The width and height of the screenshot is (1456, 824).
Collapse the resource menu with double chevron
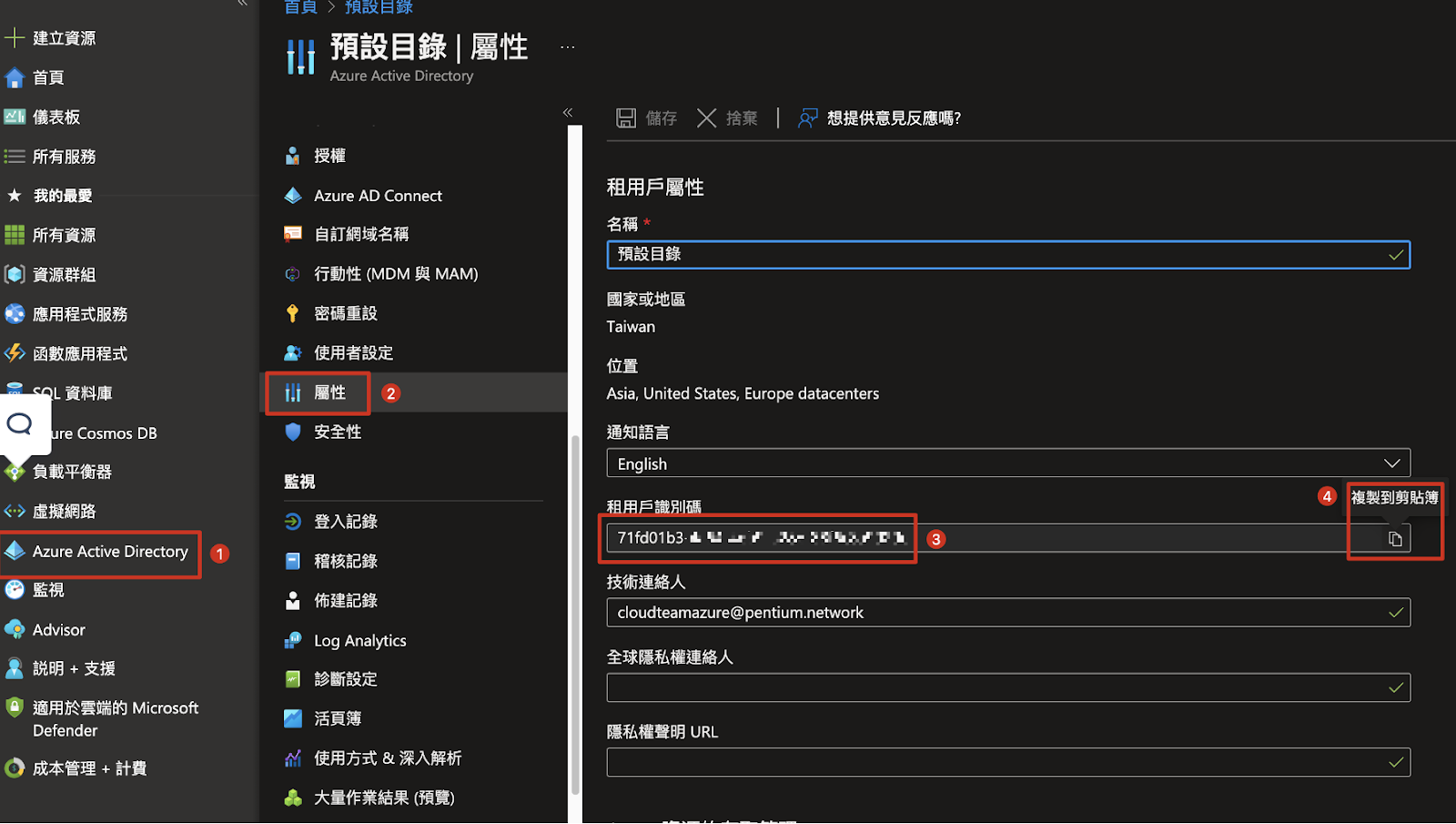[x=568, y=113]
